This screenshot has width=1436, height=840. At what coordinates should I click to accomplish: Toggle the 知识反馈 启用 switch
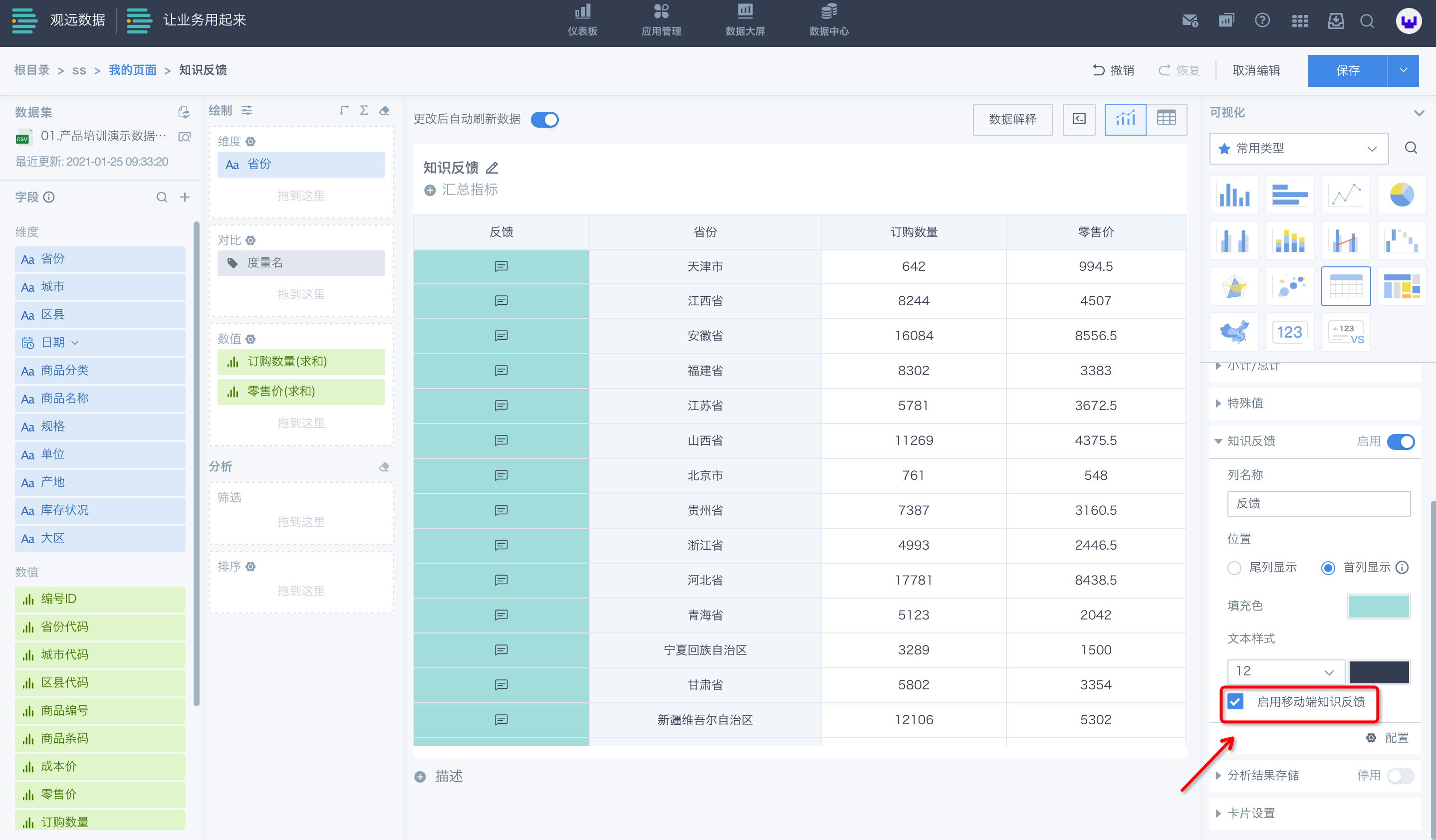pyautogui.click(x=1401, y=441)
